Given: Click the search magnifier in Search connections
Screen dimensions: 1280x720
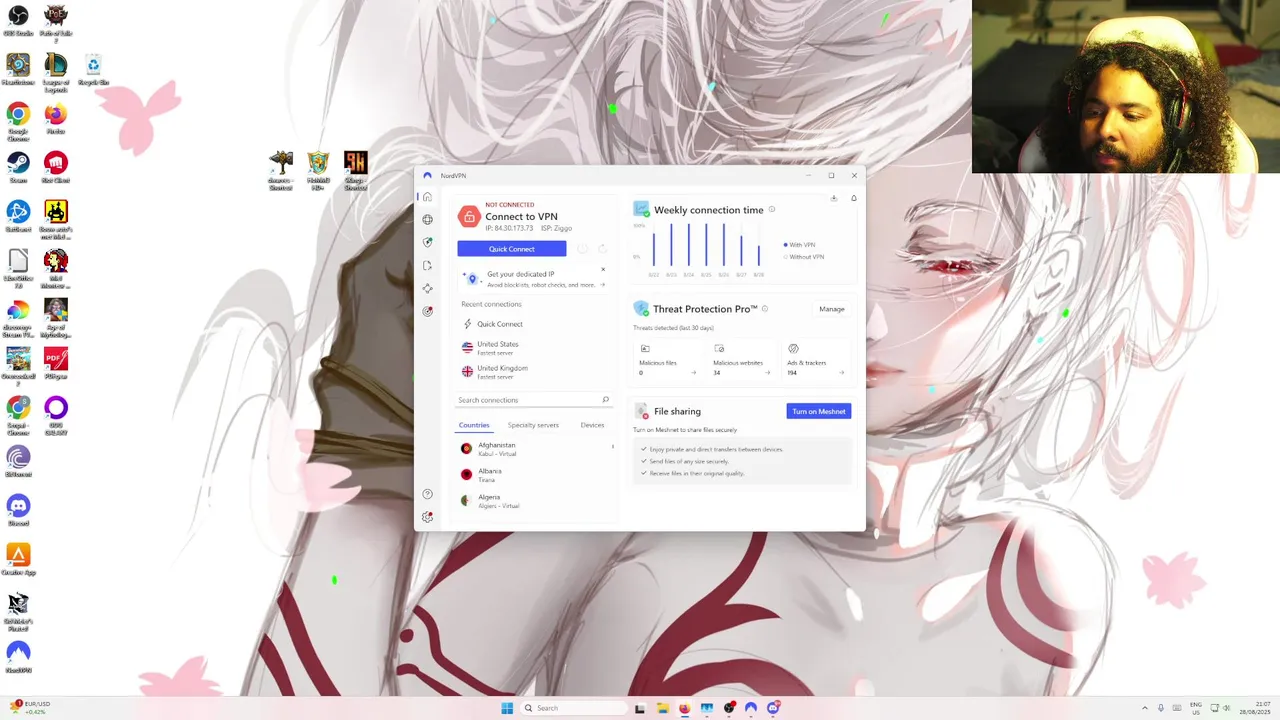Looking at the screenshot, I should click(605, 400).
